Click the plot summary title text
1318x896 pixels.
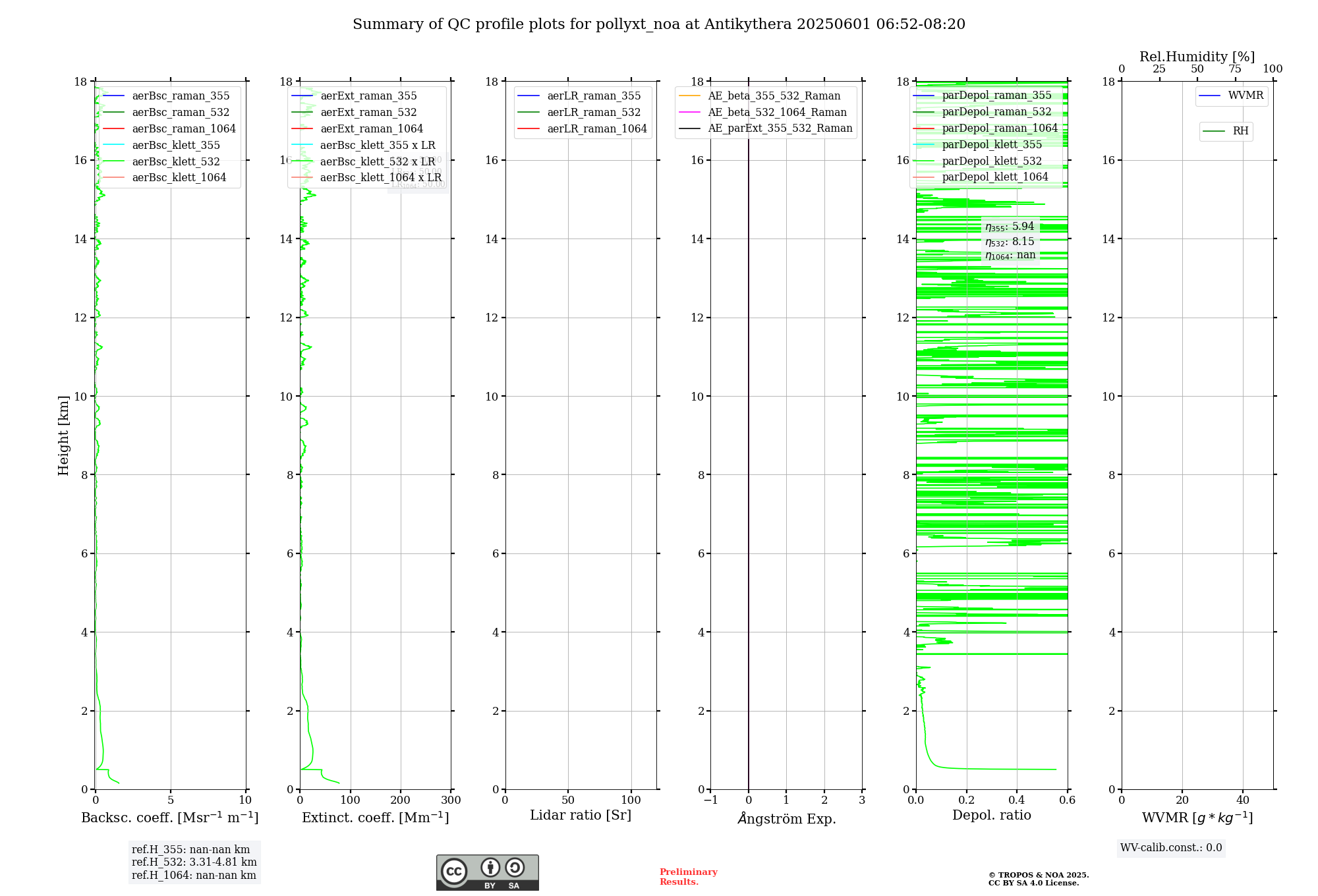click(x=658, y=24)
